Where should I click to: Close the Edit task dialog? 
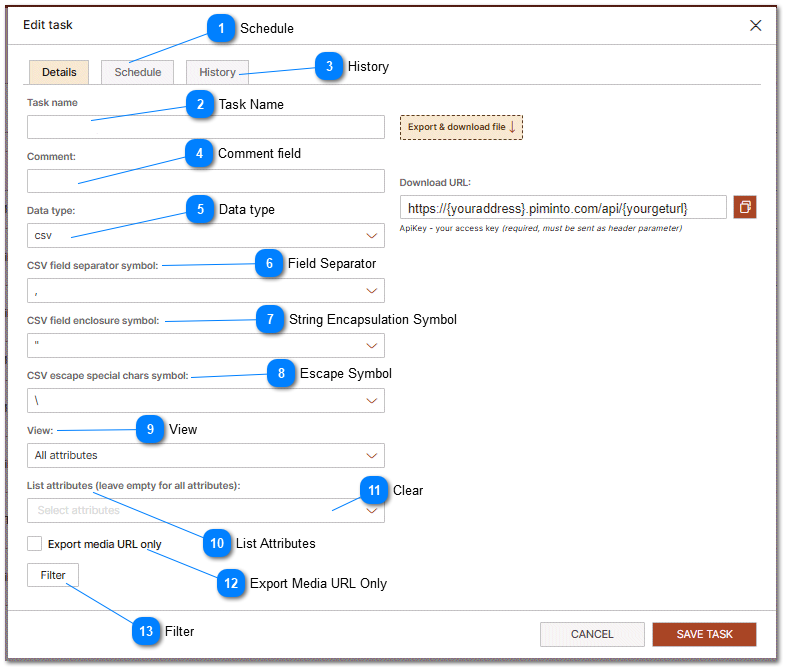[x=756, y=25]
